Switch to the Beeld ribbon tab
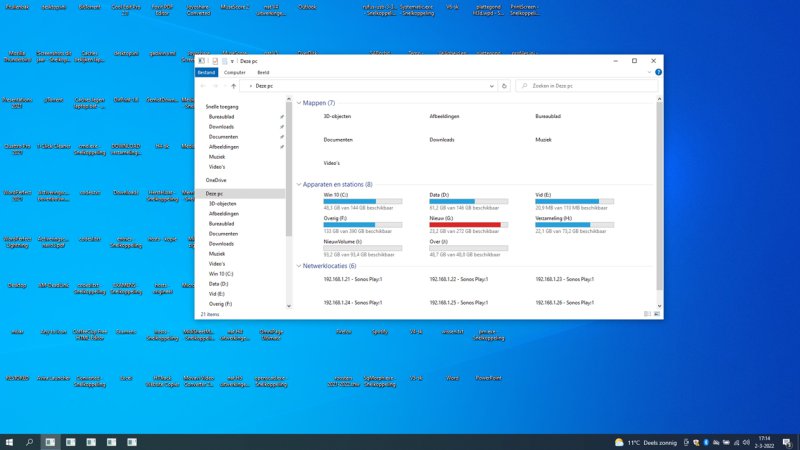800x450 pixels. [x=263, y=72]
